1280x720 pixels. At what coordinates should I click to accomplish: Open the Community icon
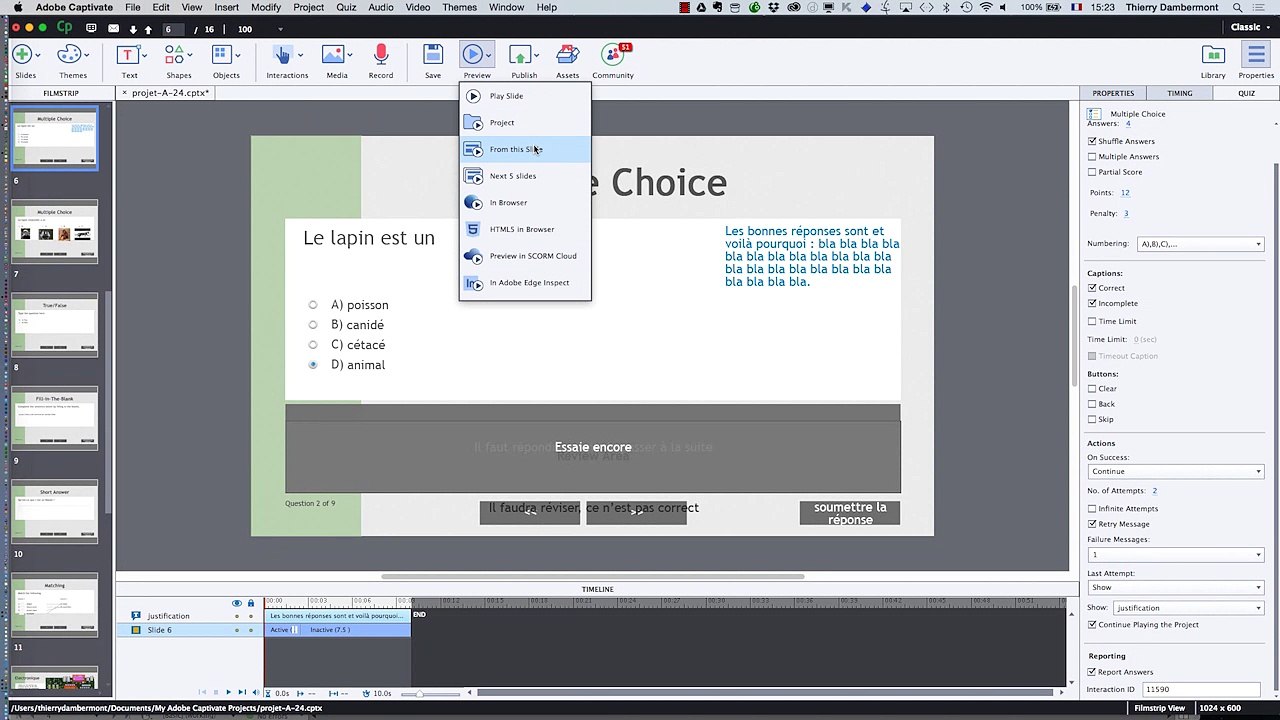point(613,55)
